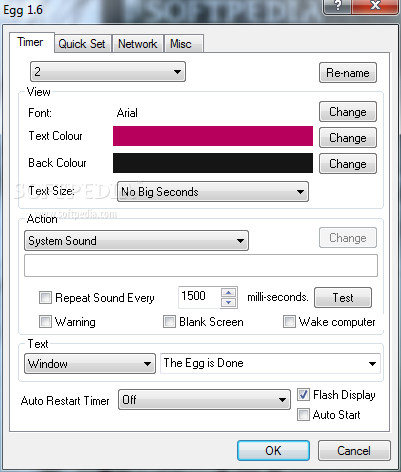The image size is (401, 472).
Task: Decrease the repeat sound milliseconds with the down arrow
Action: point(228,302)
